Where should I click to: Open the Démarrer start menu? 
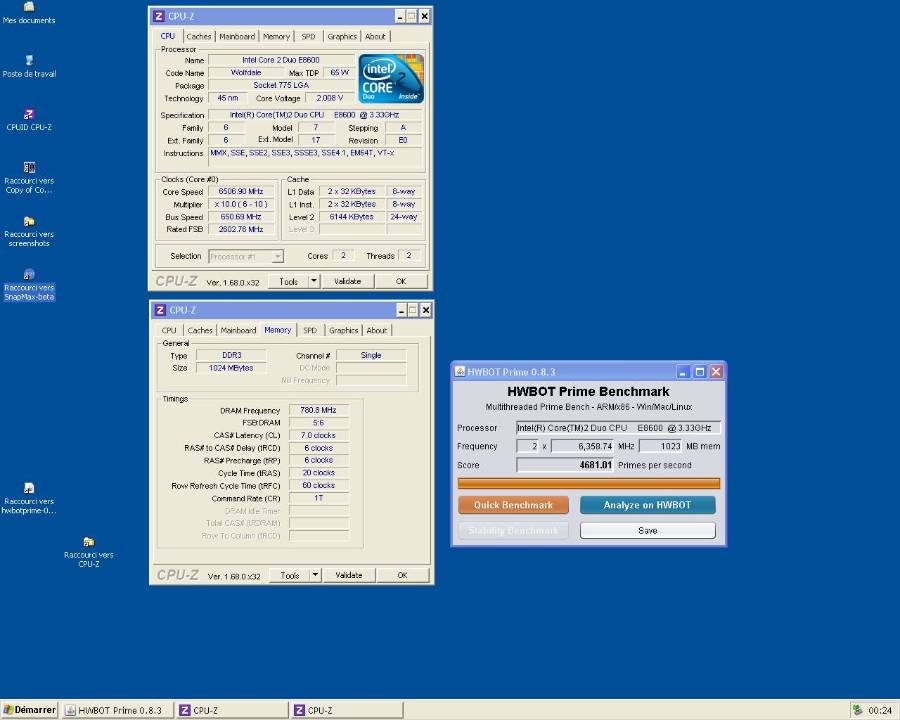point(29,710)
